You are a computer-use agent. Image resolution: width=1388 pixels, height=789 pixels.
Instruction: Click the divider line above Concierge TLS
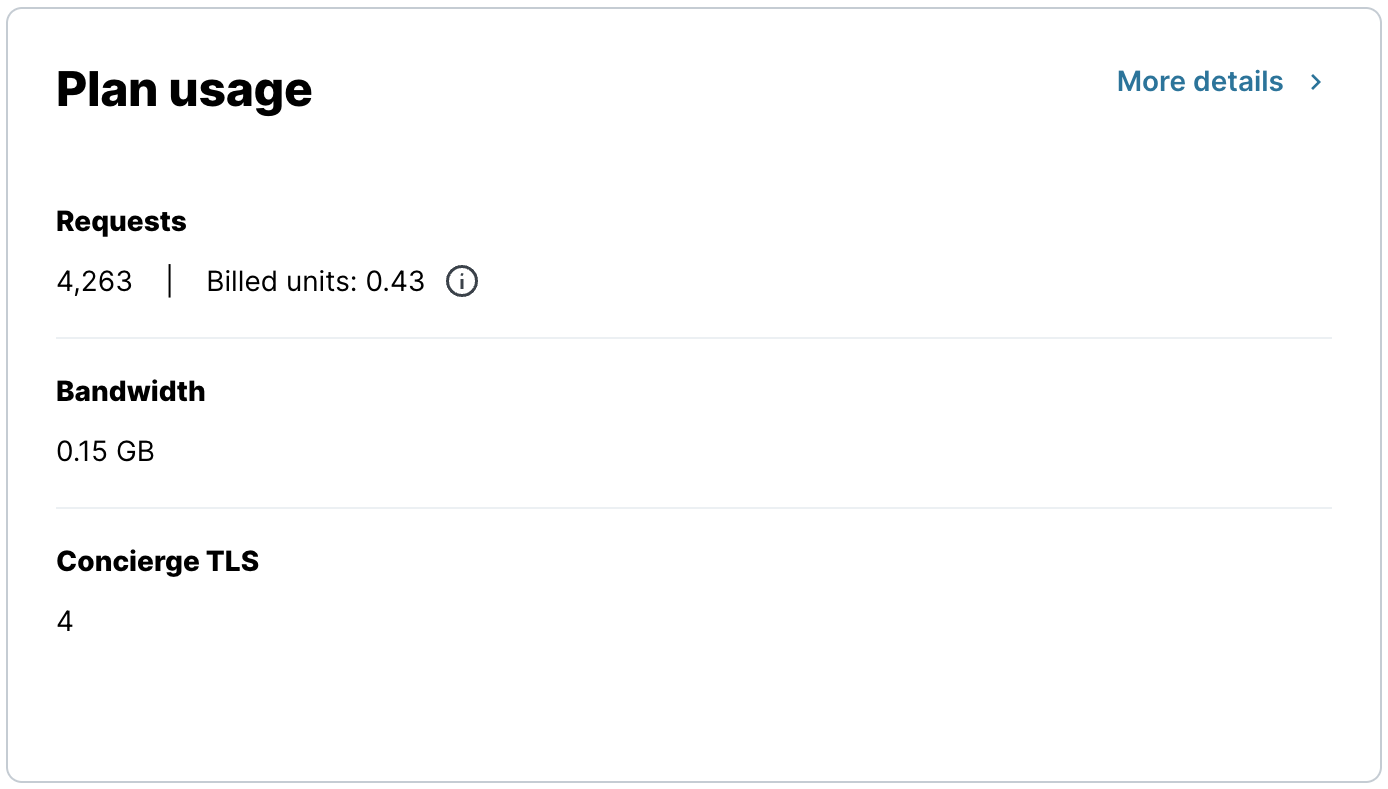[x=694, y=508]
